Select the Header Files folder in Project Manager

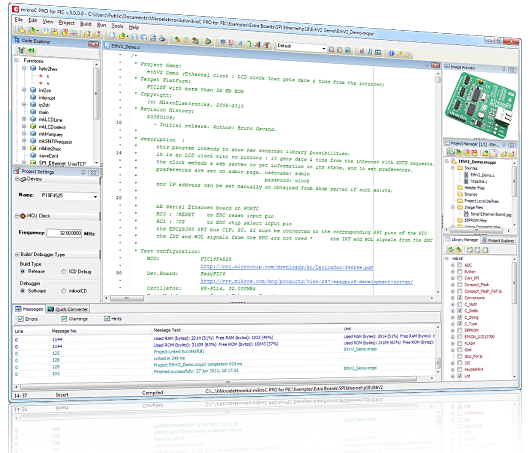(x=474, y=188)
